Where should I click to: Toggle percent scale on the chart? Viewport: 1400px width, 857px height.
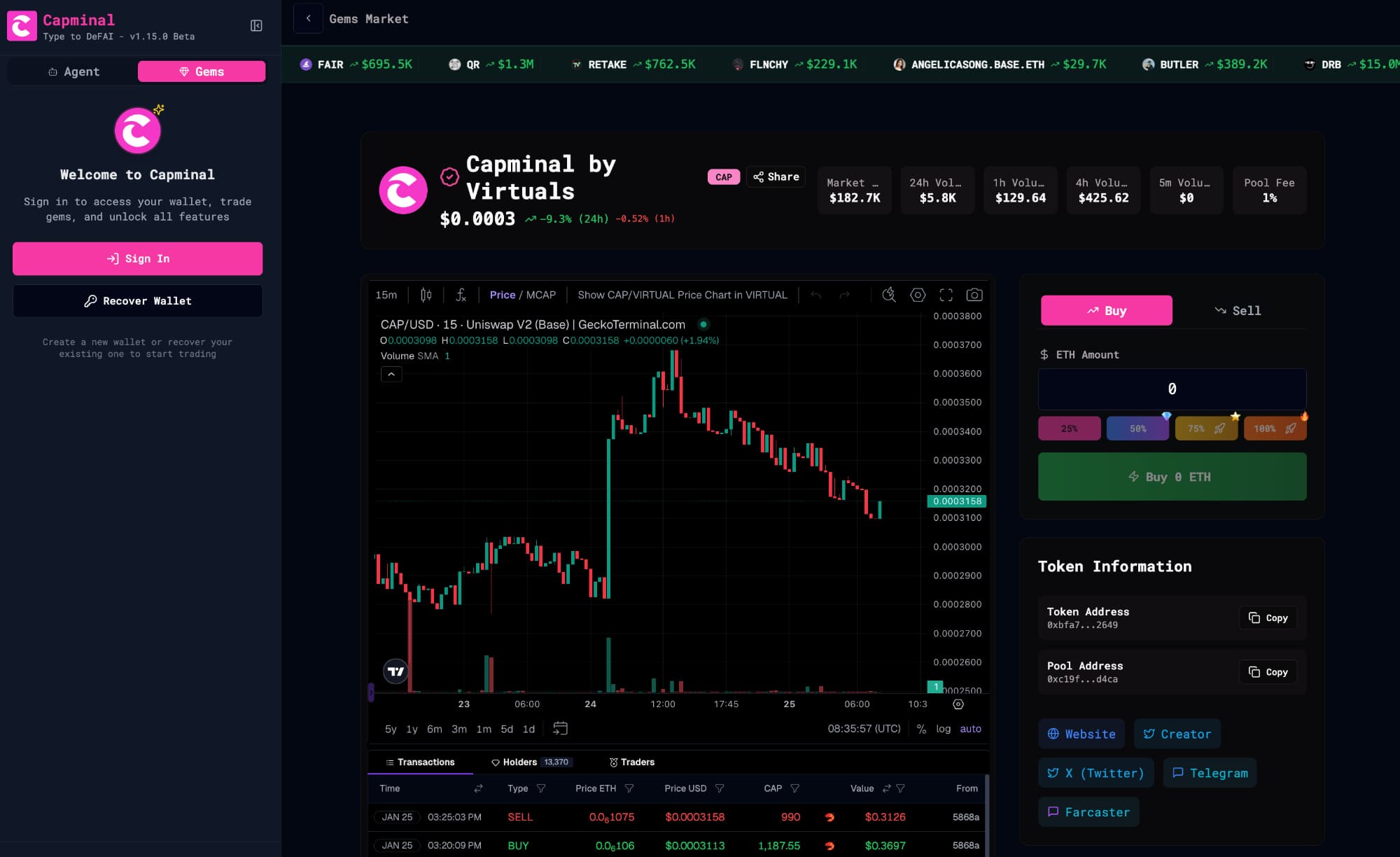(x=921, y=729)
